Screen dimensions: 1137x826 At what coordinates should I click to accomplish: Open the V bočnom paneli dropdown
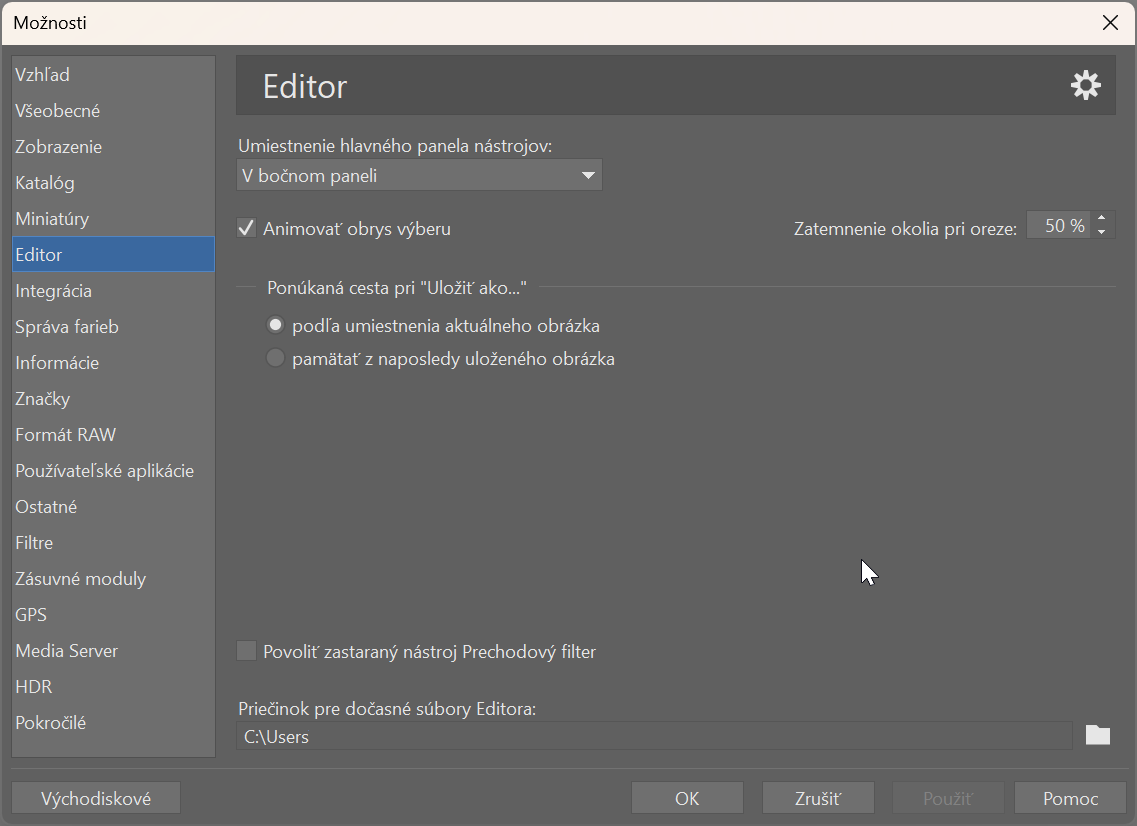coord(419,175)
